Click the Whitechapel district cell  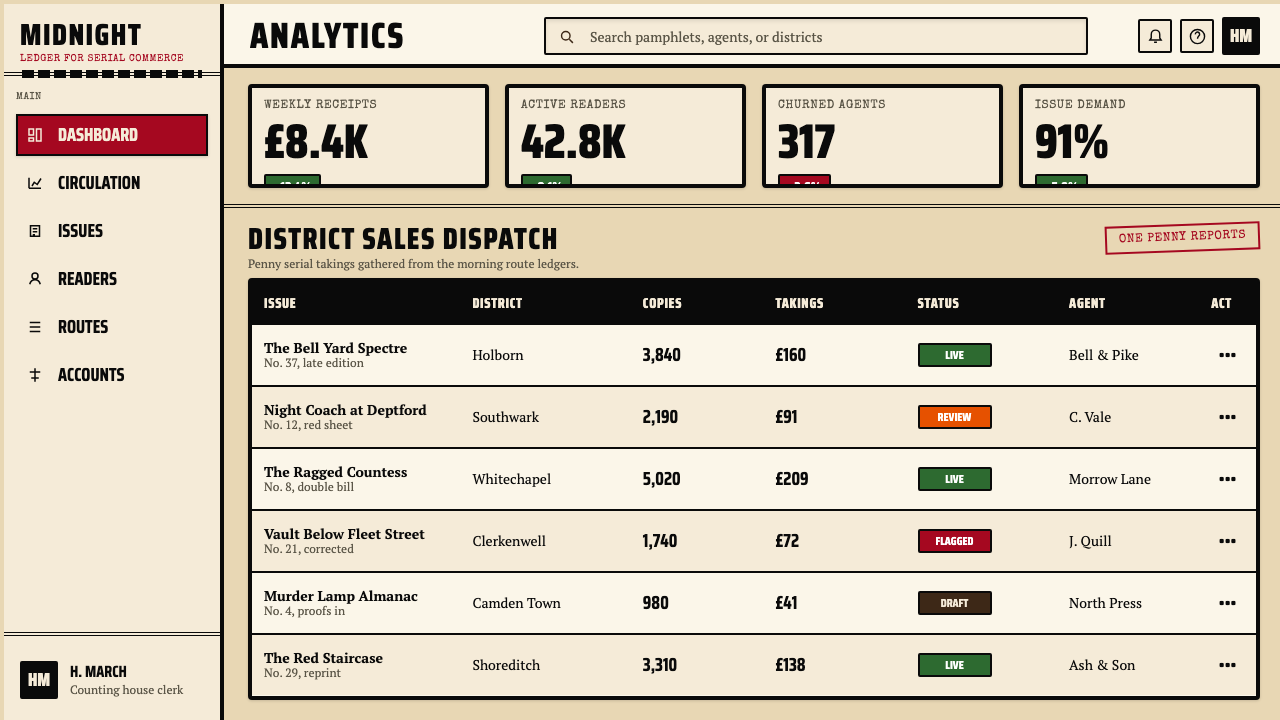click(x=511, y=479)
